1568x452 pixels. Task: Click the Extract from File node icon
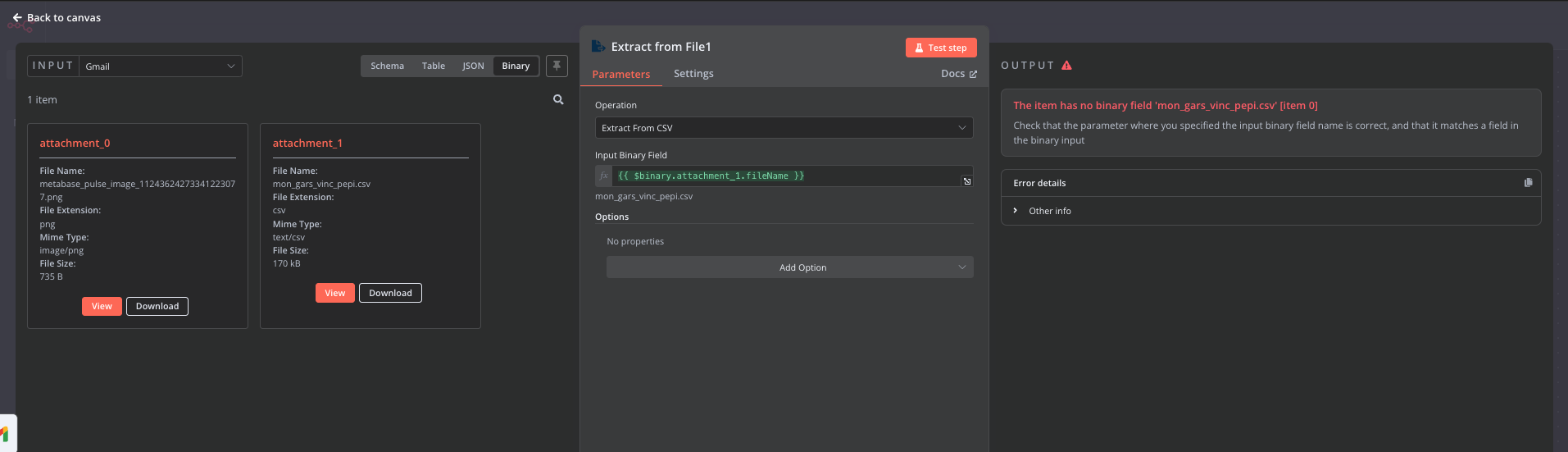[598, 47]
